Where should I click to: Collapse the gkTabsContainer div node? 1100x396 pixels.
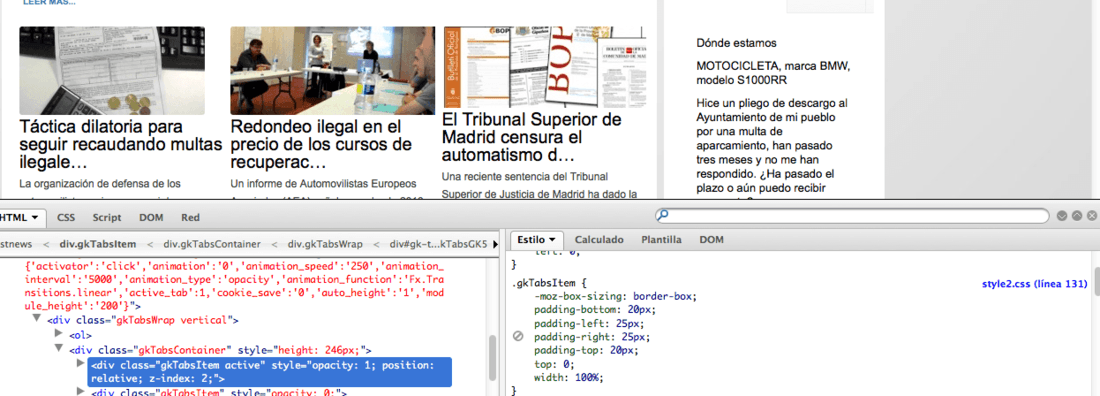(x=58, y=349)
